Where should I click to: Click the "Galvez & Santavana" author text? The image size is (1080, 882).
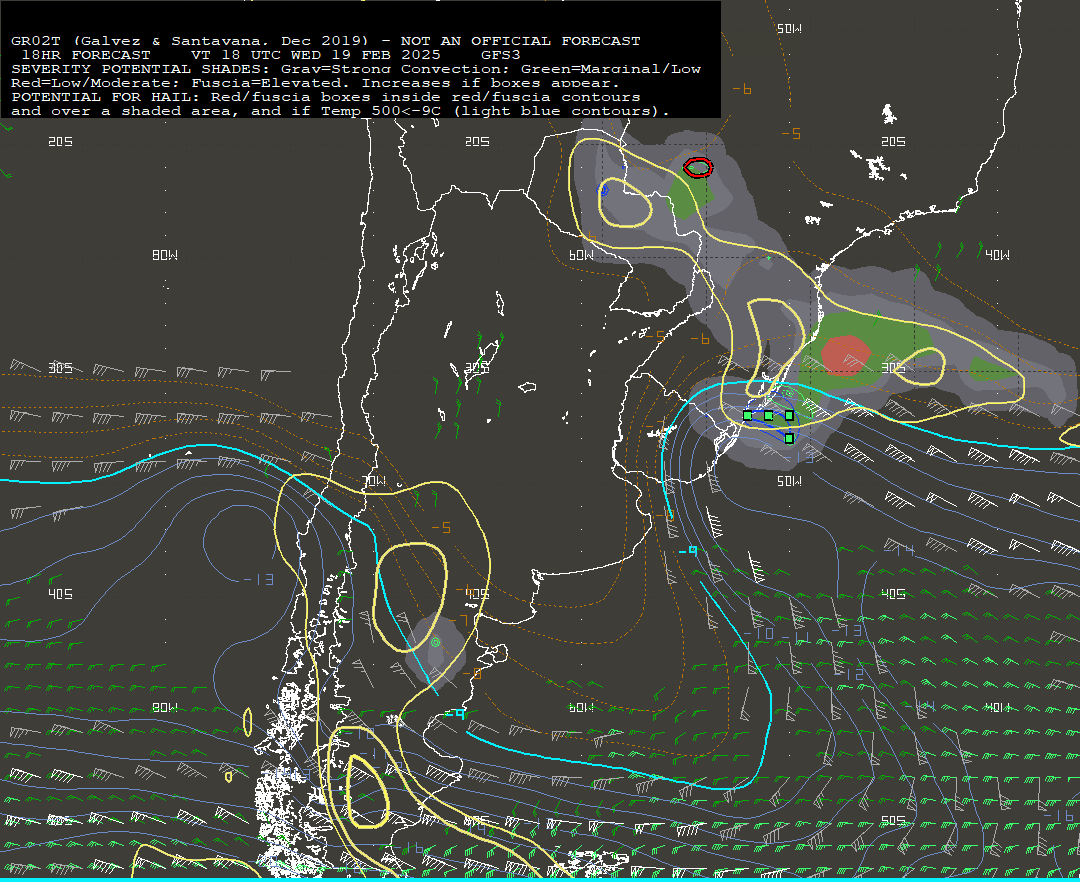pyautogui.click(x=174, y=41)
